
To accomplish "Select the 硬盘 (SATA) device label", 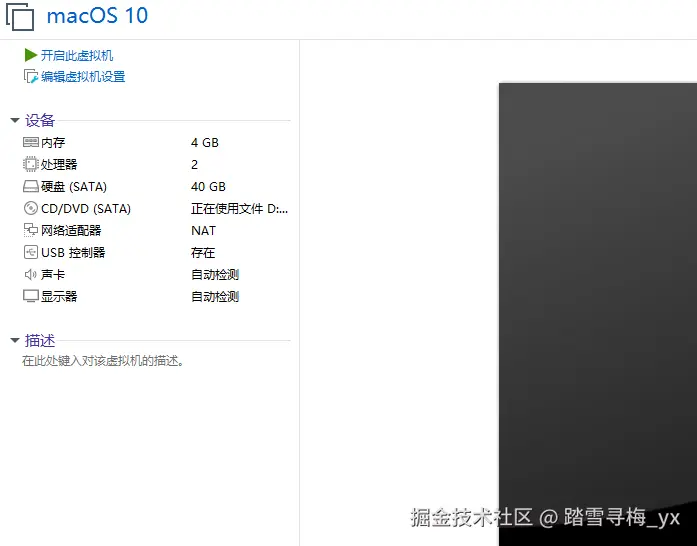I will coord(74,186).
